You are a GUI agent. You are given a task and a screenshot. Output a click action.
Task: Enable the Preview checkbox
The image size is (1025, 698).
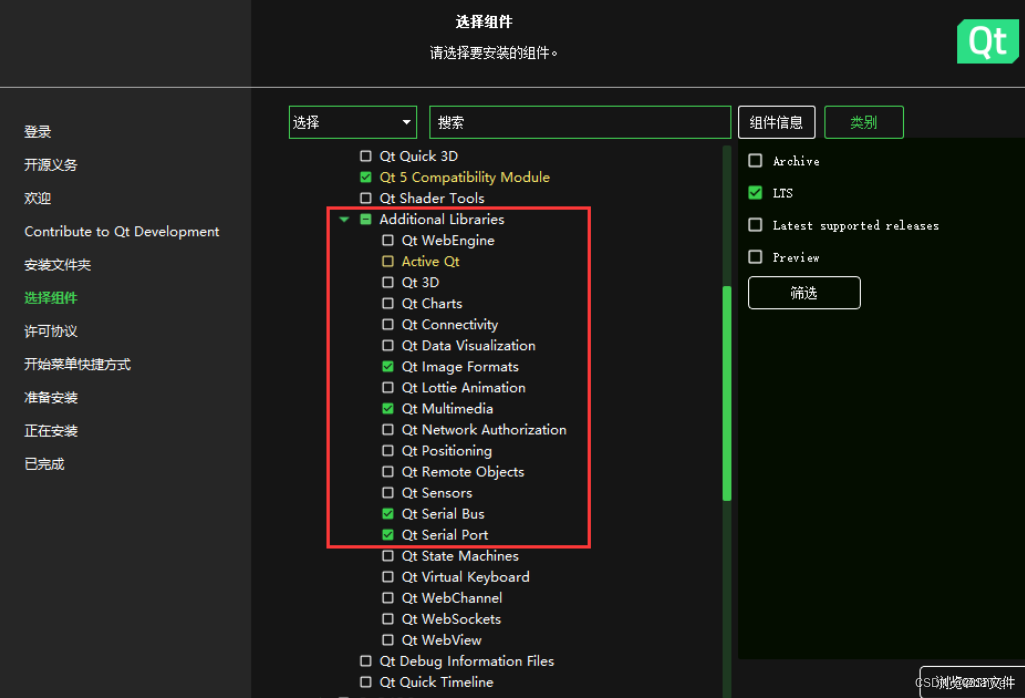click(x=755, y=257)
